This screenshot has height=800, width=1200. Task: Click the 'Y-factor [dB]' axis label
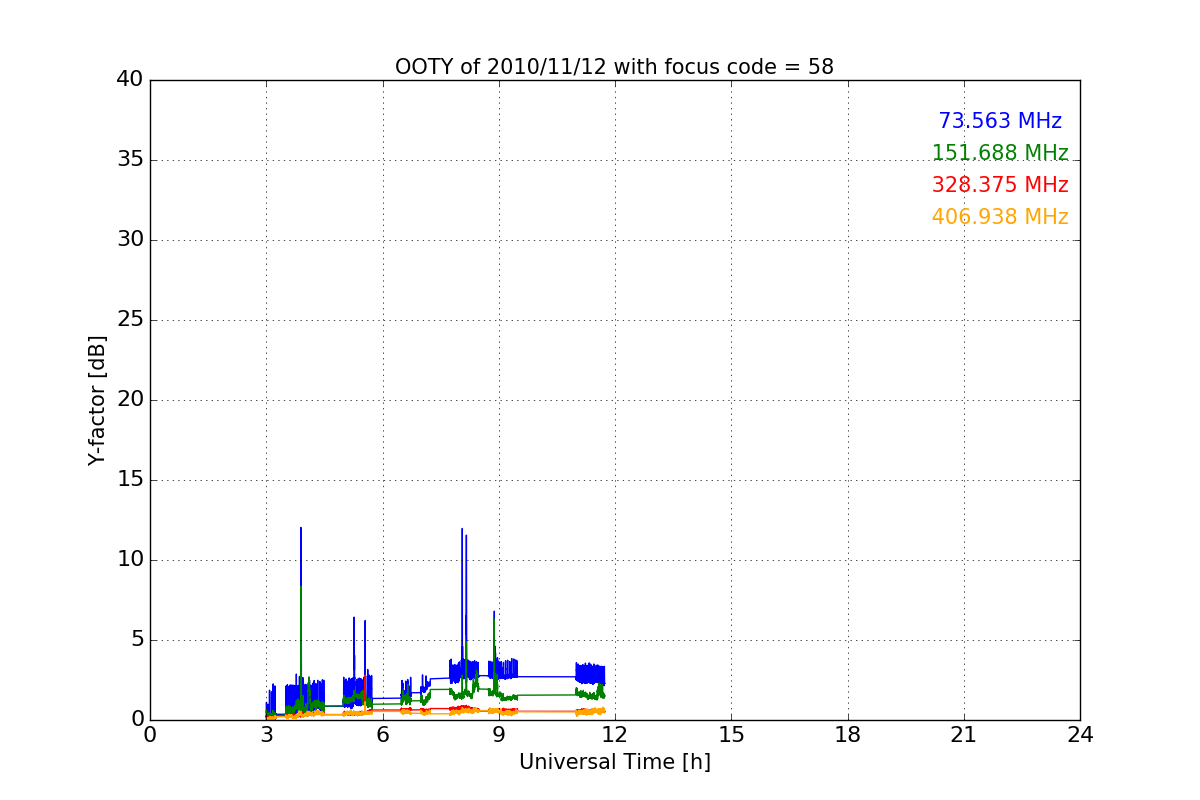(96, 400)
